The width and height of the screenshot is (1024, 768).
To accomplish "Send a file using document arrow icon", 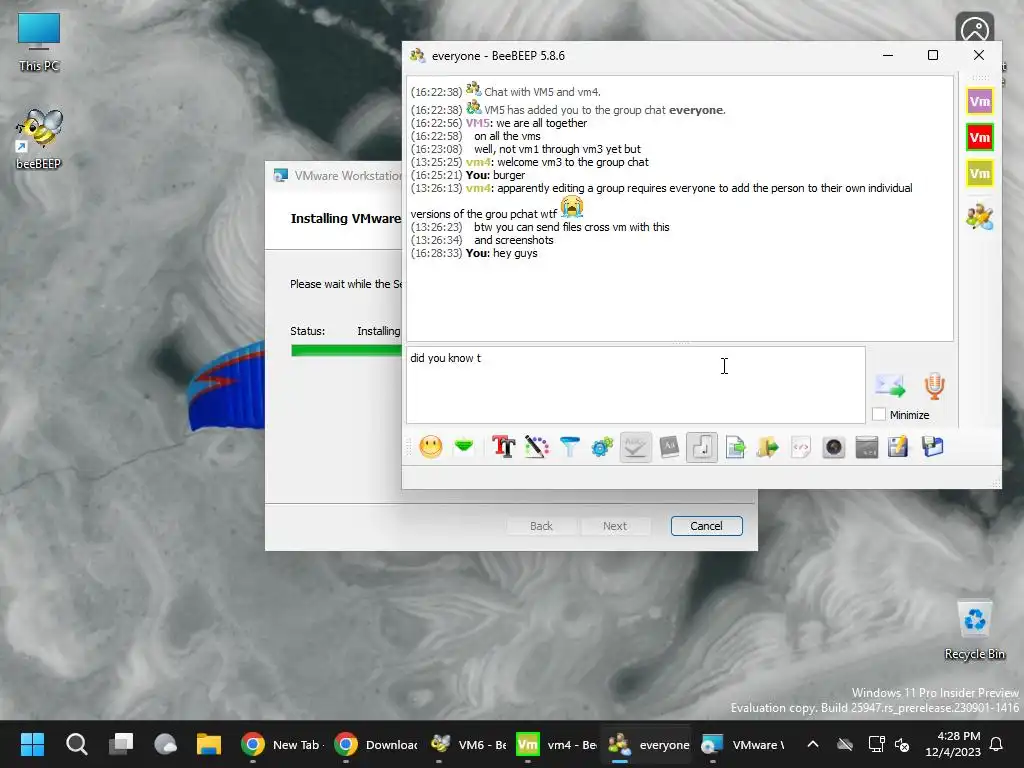I will pyautogui.click(x=735, y=447).
